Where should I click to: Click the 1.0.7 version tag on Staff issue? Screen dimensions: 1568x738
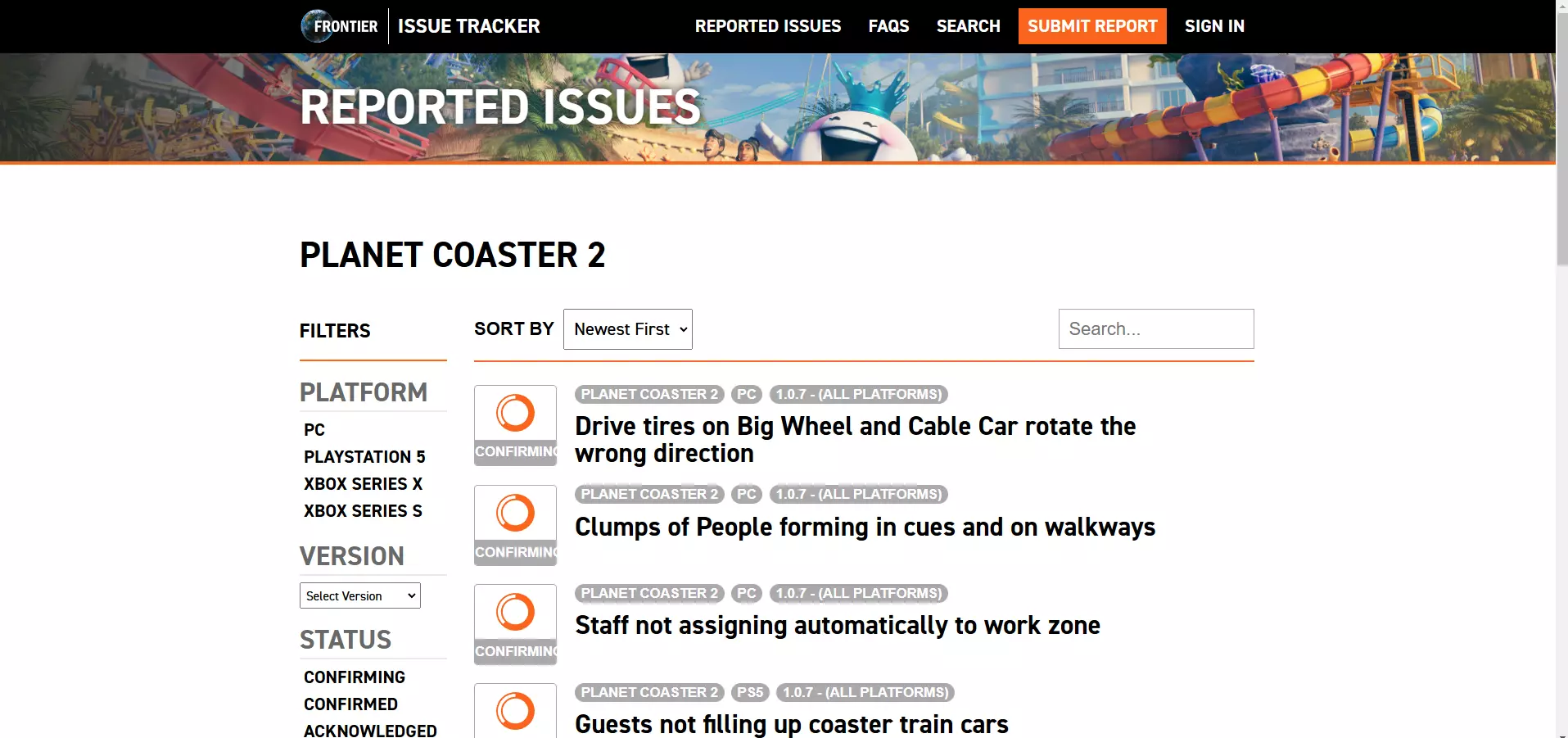pyautogui.click(x=859, y=593)
